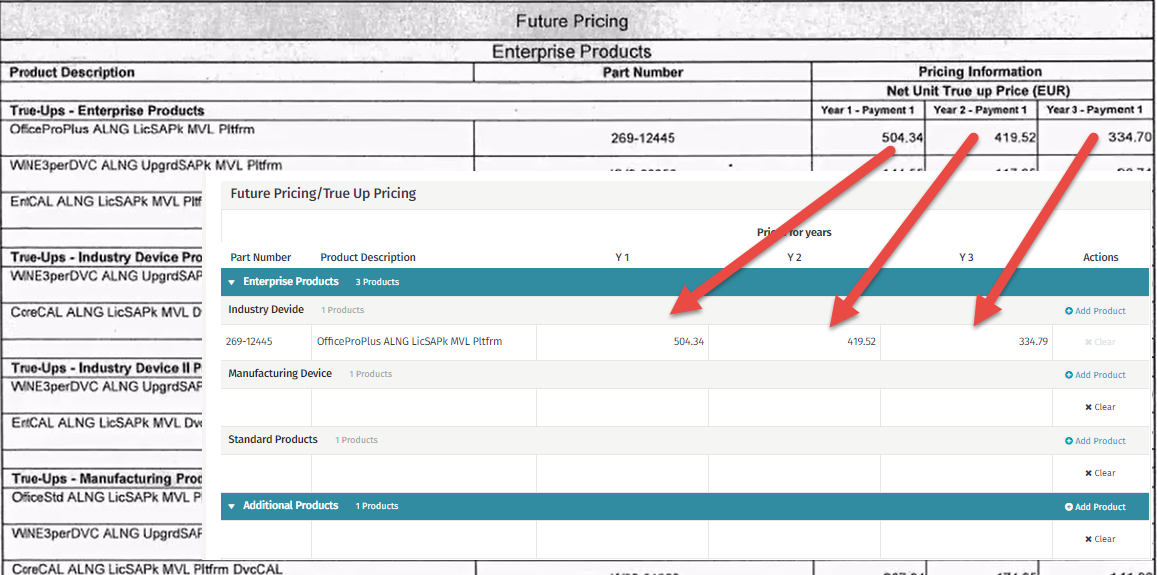
Task: Add a product under Standard Products
Action: [x=1095, y=441]
